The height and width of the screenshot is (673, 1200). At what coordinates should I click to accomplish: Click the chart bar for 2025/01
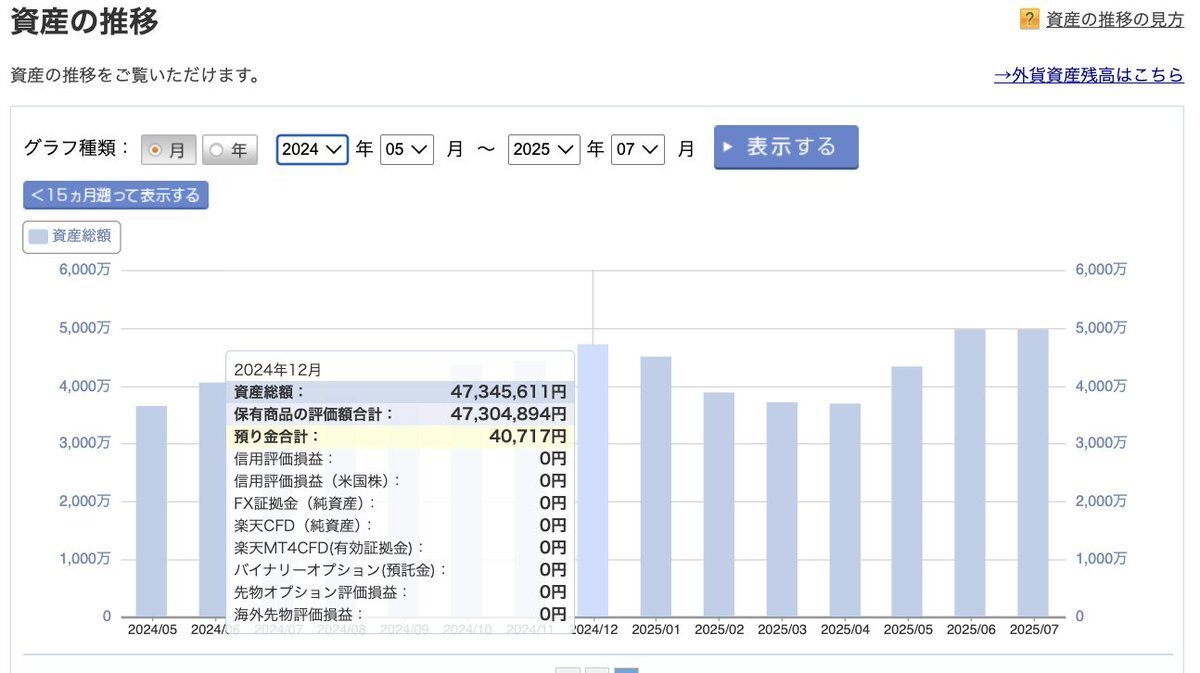click(x=656, y=487)
